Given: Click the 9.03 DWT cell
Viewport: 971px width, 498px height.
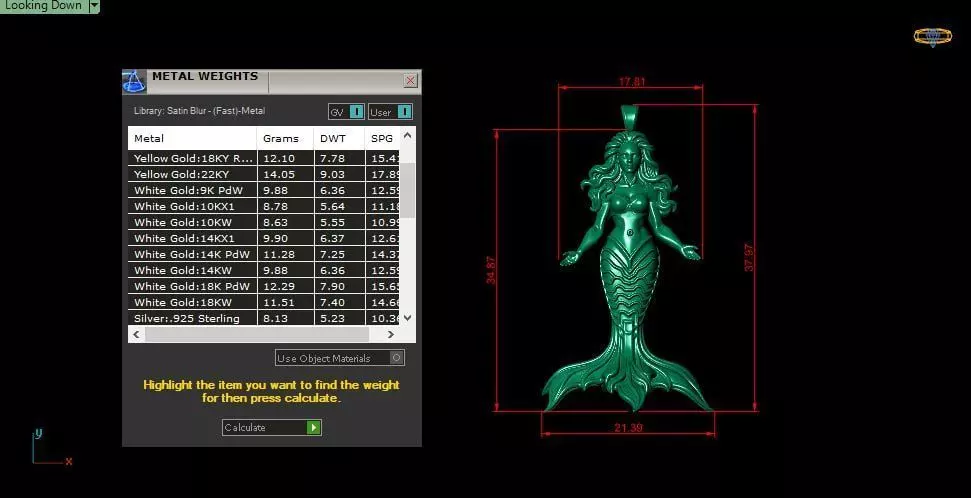Looking at the screenshot, I should [x=339, y=175].
